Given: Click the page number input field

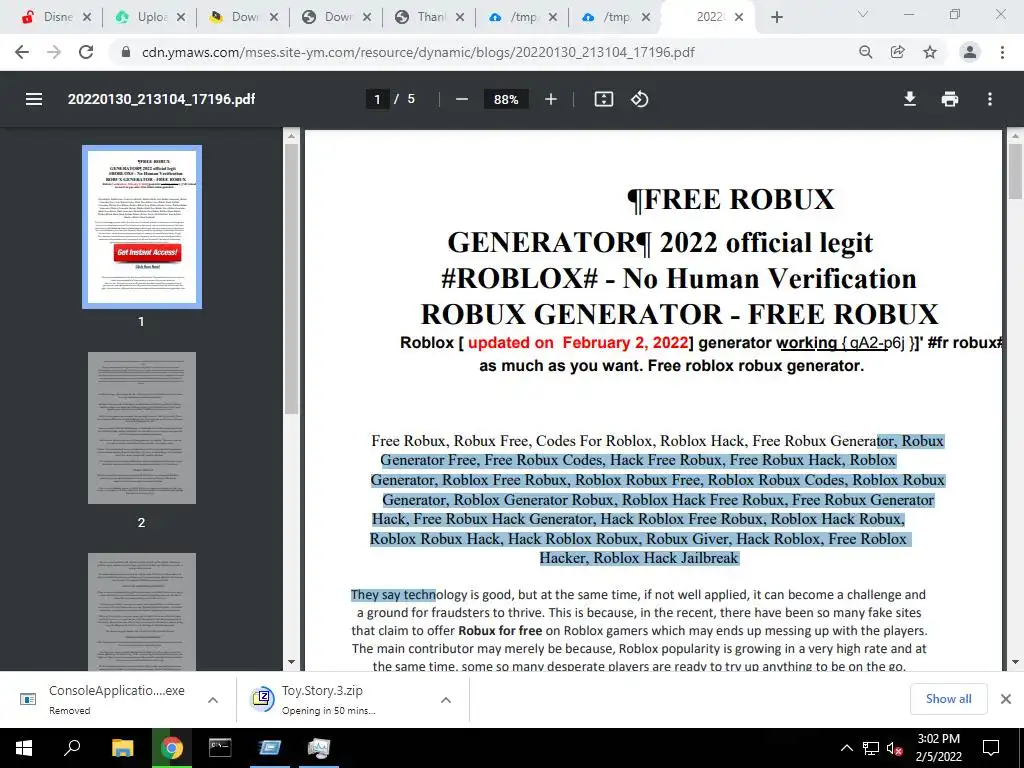Looking at the screenshot, I should [377, 99].
